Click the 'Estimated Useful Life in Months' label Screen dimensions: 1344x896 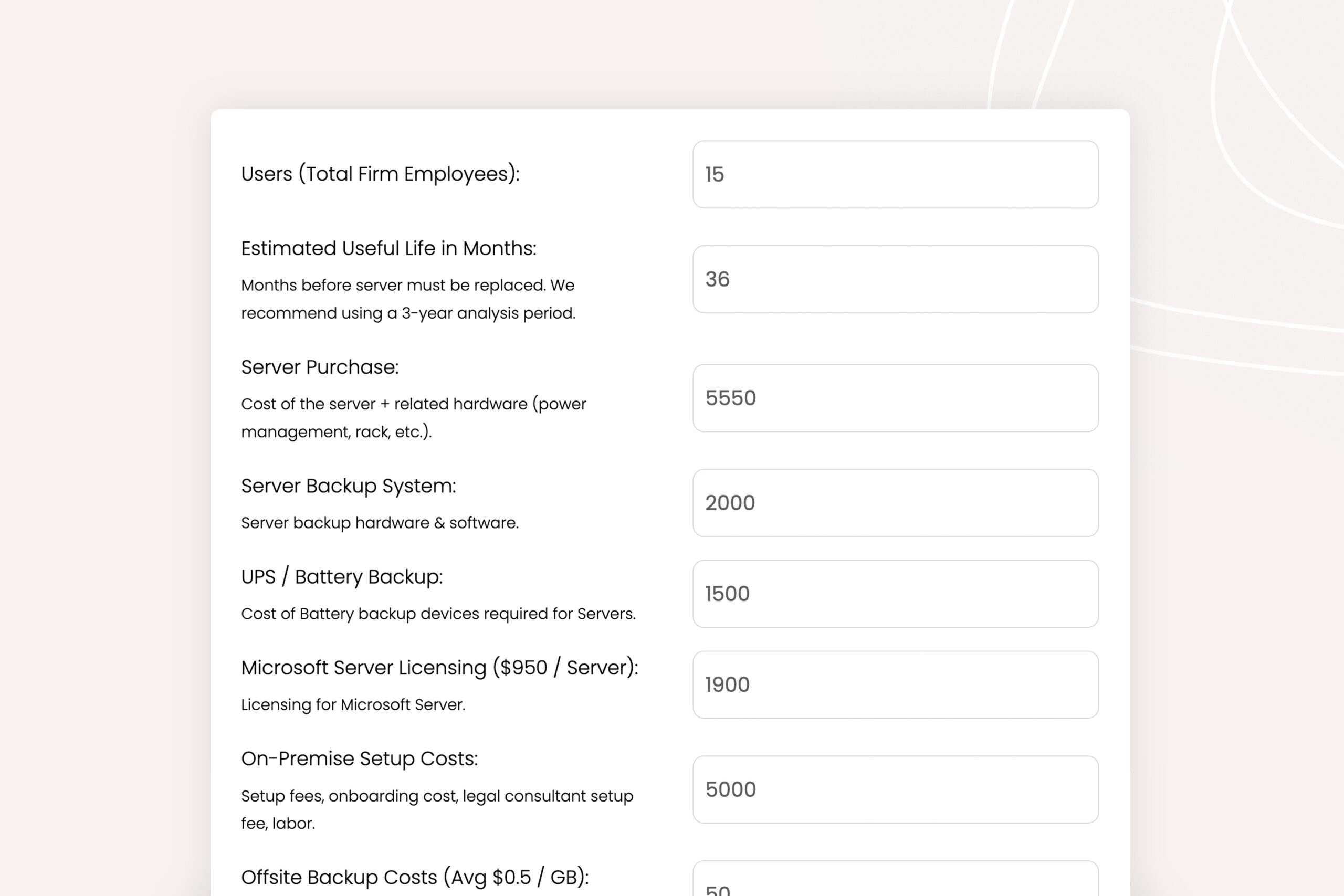pos(388,248)
